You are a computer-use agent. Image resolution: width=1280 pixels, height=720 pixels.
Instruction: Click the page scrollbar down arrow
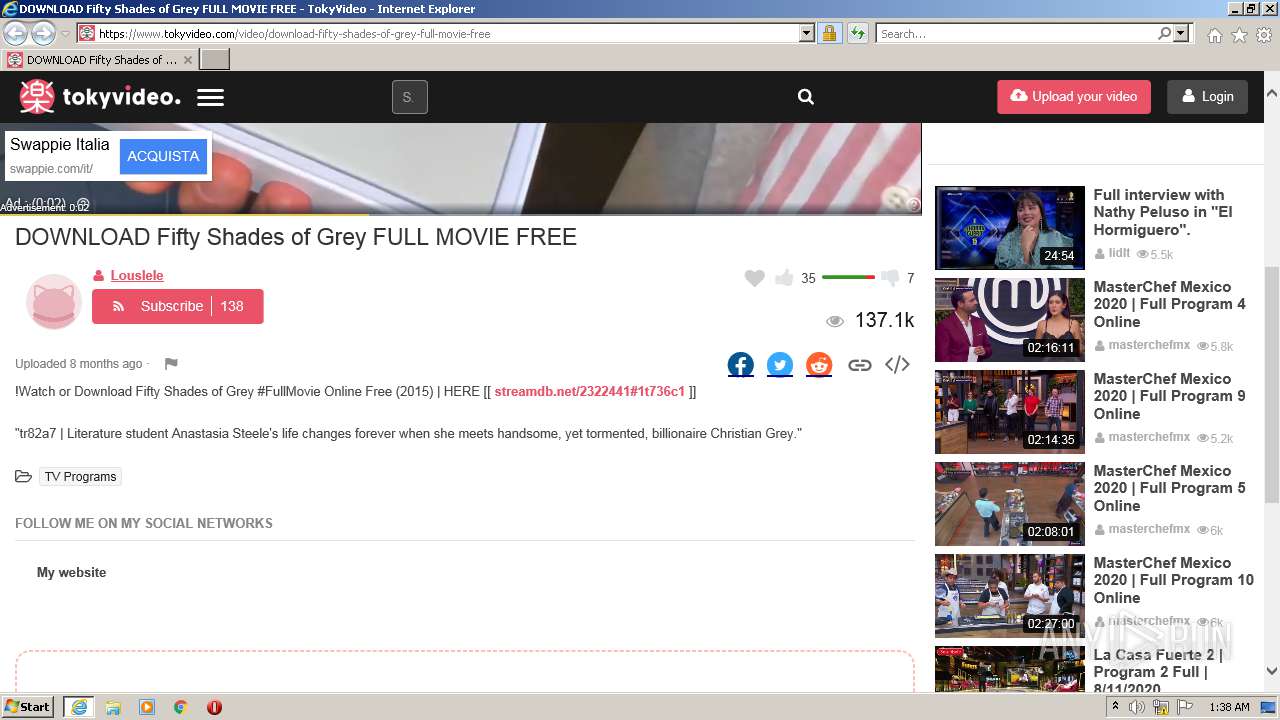[x=1271, y=671]
